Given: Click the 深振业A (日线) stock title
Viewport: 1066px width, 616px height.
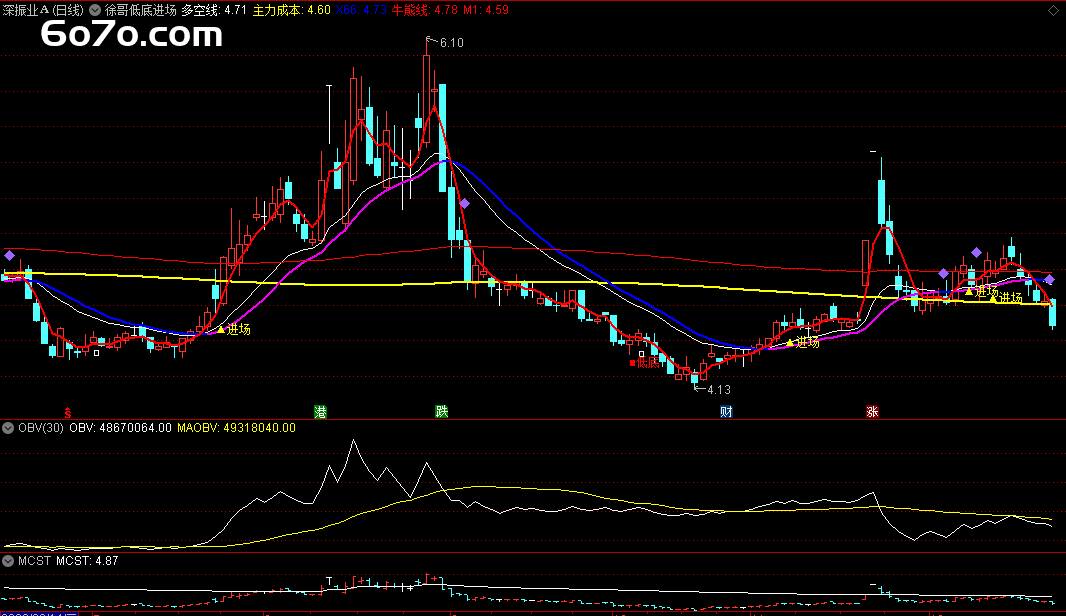Looking at the screenshot, I should (x=43, y=10).
